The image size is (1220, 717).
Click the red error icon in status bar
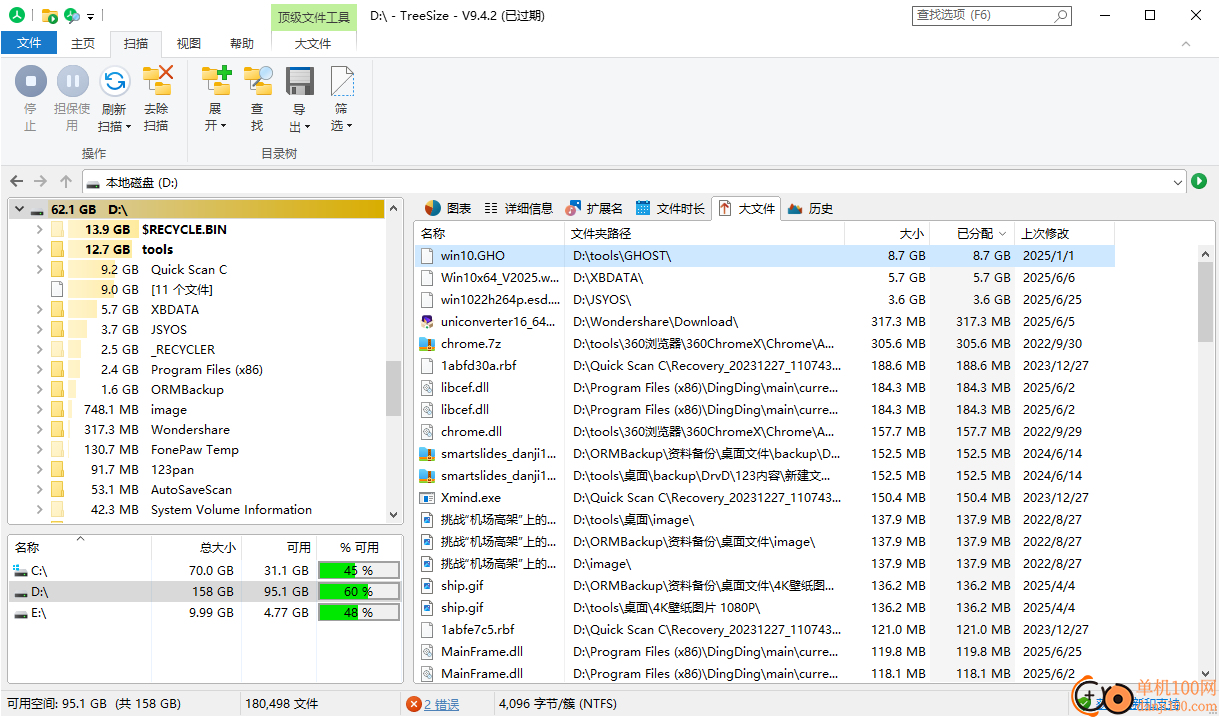coord(414,704)
